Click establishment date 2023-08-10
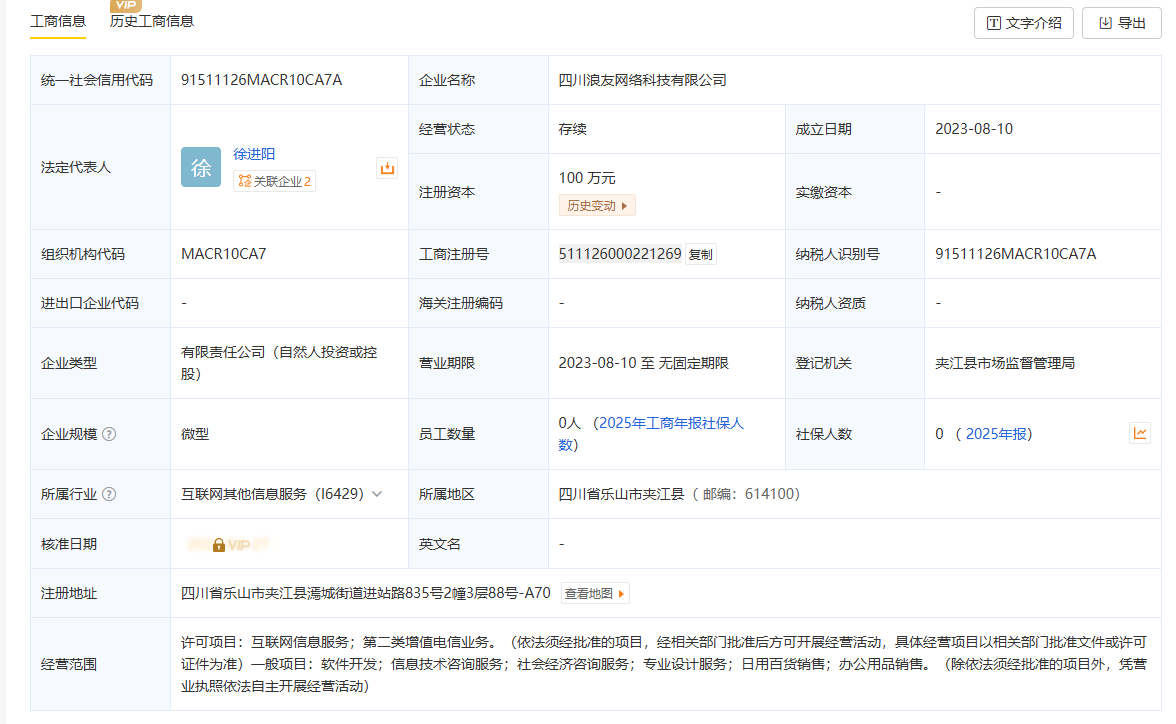Screen dimensions: 1176x724 974,129
